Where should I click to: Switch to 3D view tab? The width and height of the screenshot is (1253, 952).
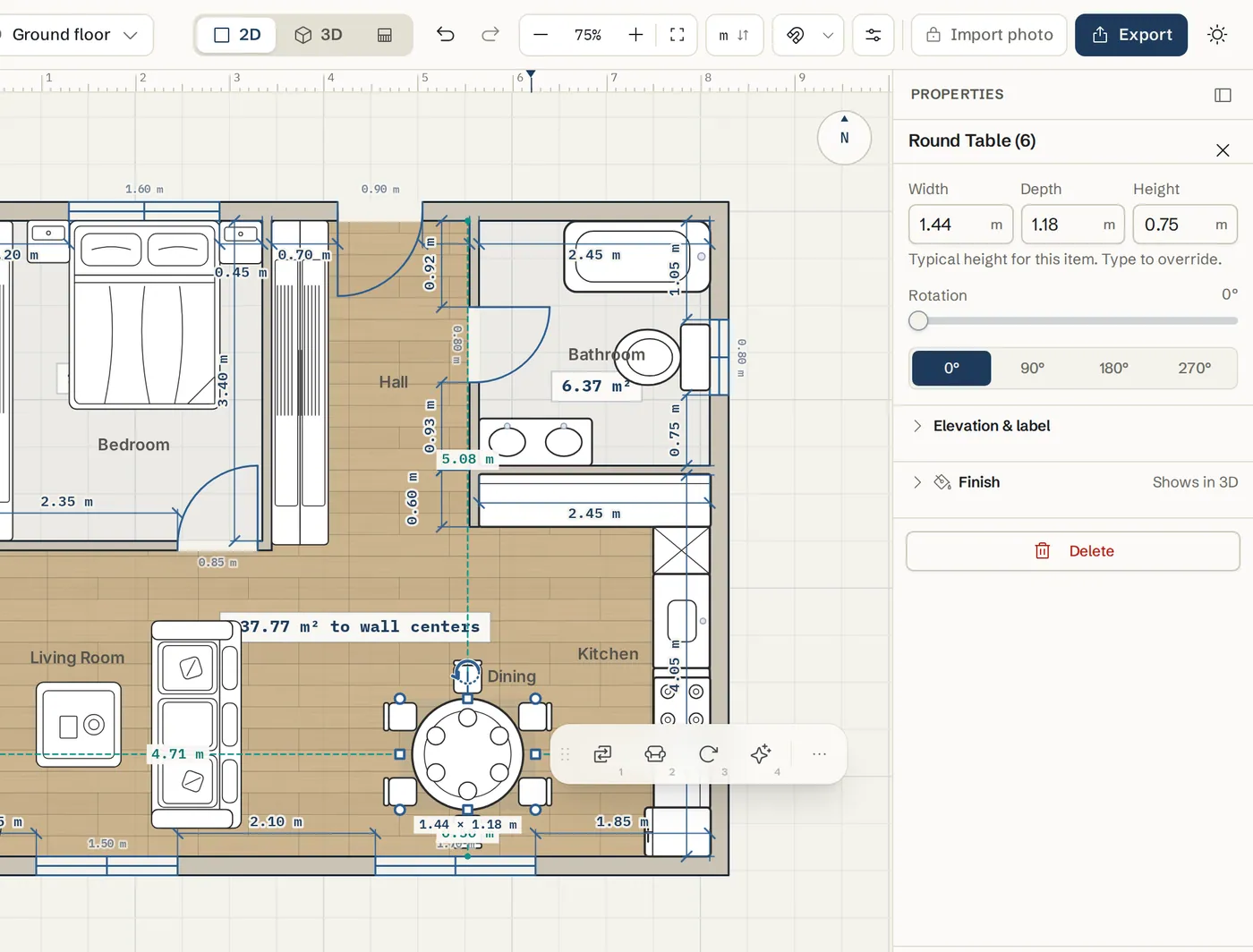[319, 35]
